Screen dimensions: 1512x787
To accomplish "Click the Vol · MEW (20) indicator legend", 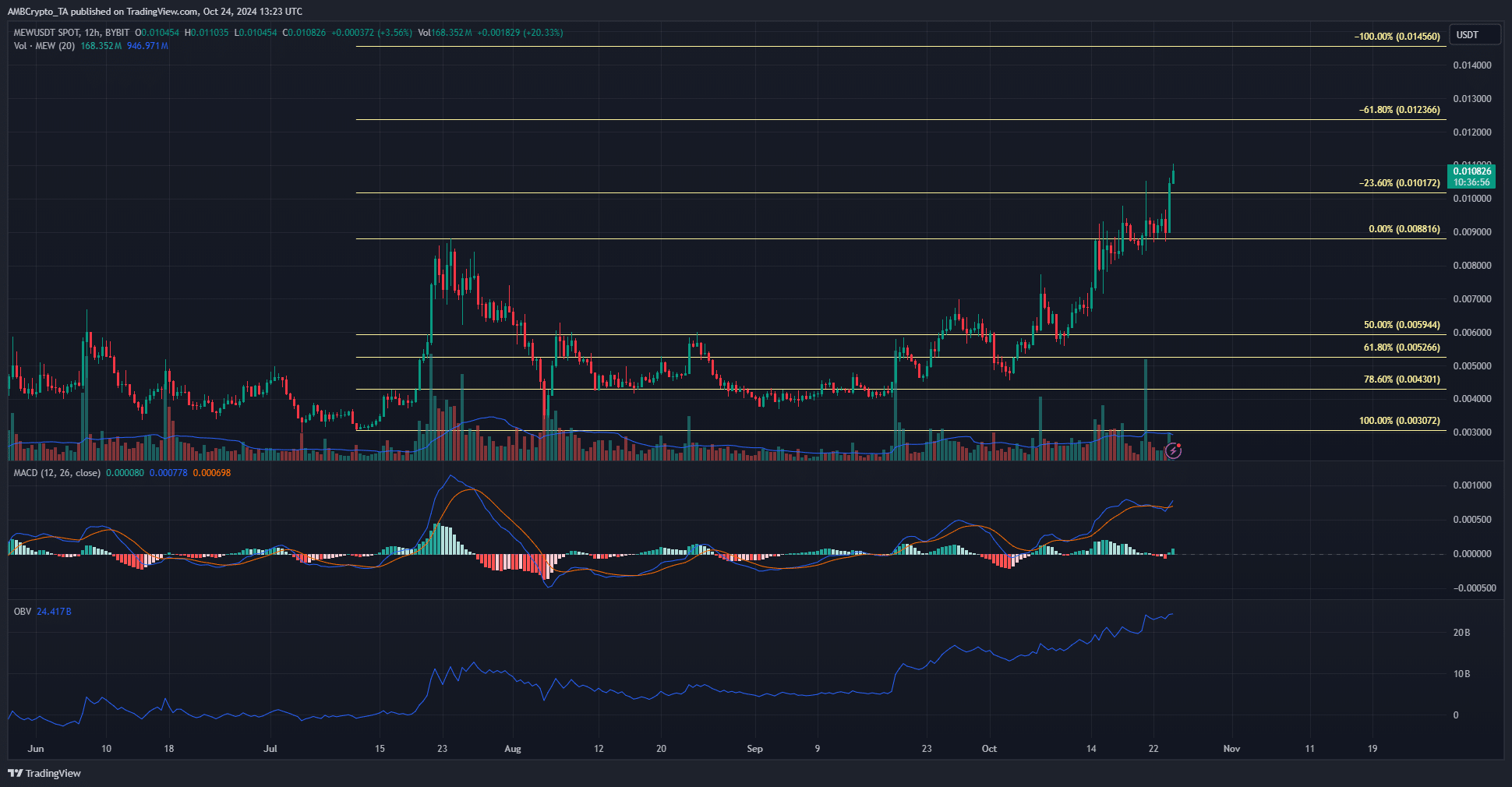I will [44, 46].
